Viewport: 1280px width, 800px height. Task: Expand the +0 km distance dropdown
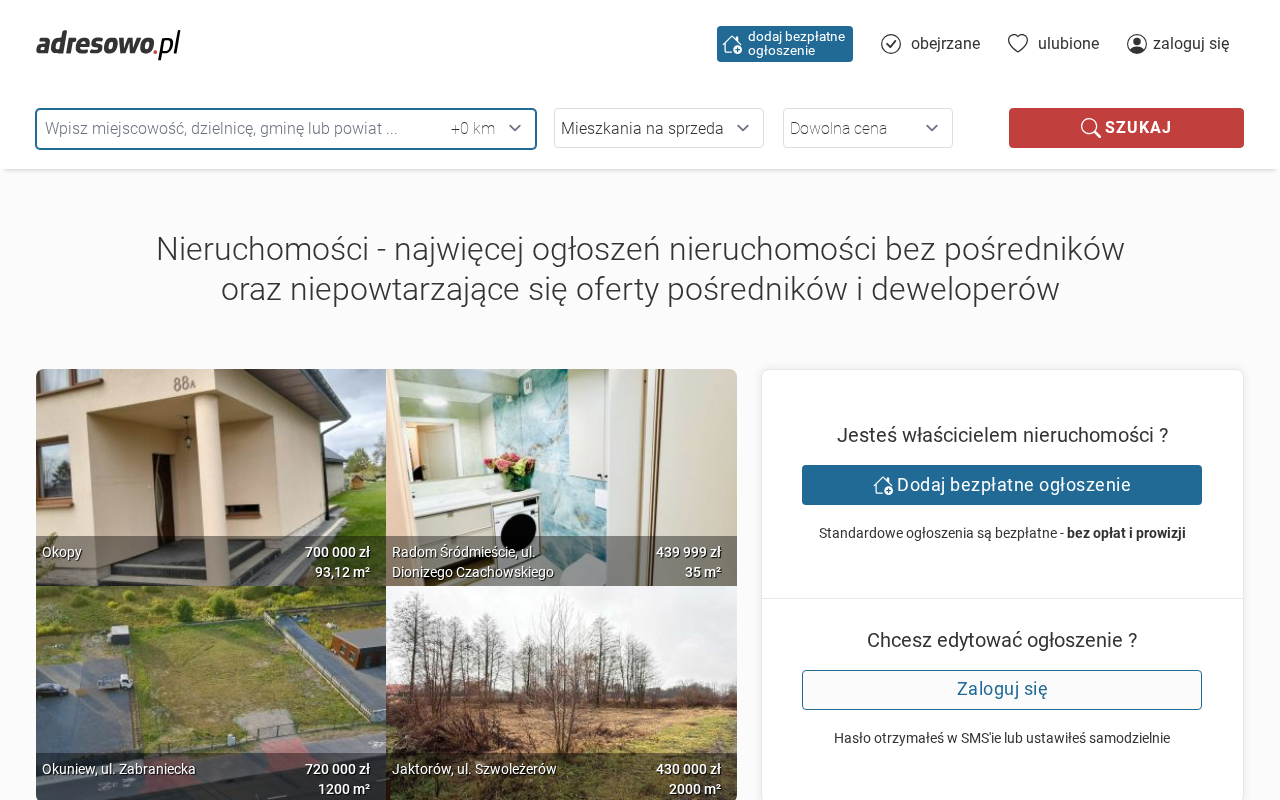(486, 128)
